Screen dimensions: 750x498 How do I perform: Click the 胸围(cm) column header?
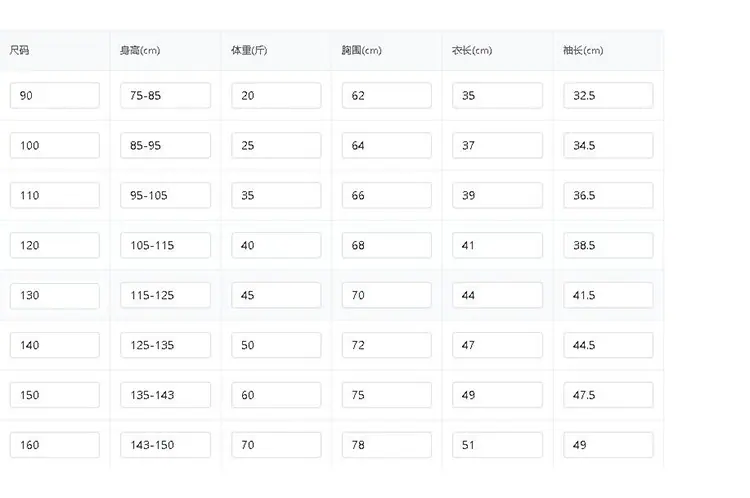pyautogui.click(x=362, y=50)
